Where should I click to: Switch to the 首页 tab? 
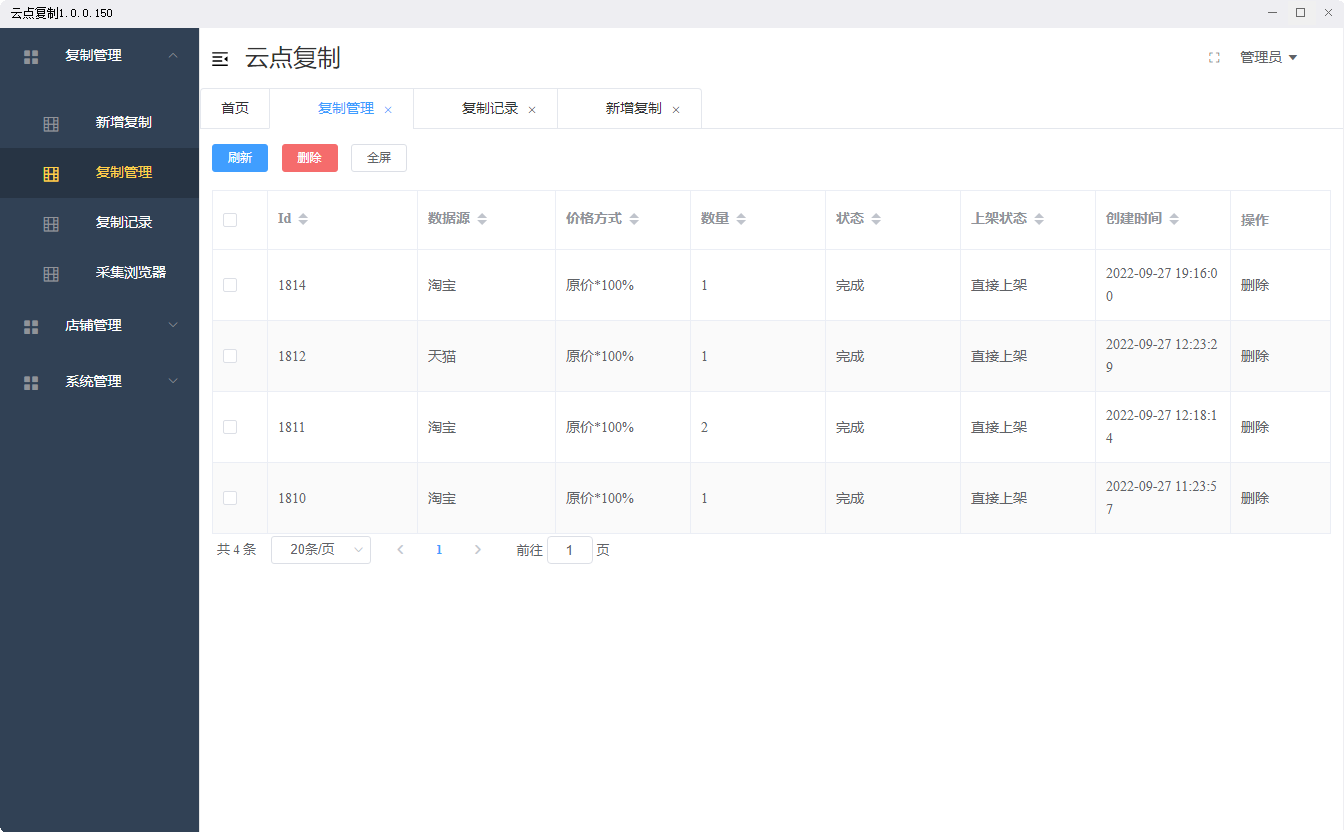235,108
